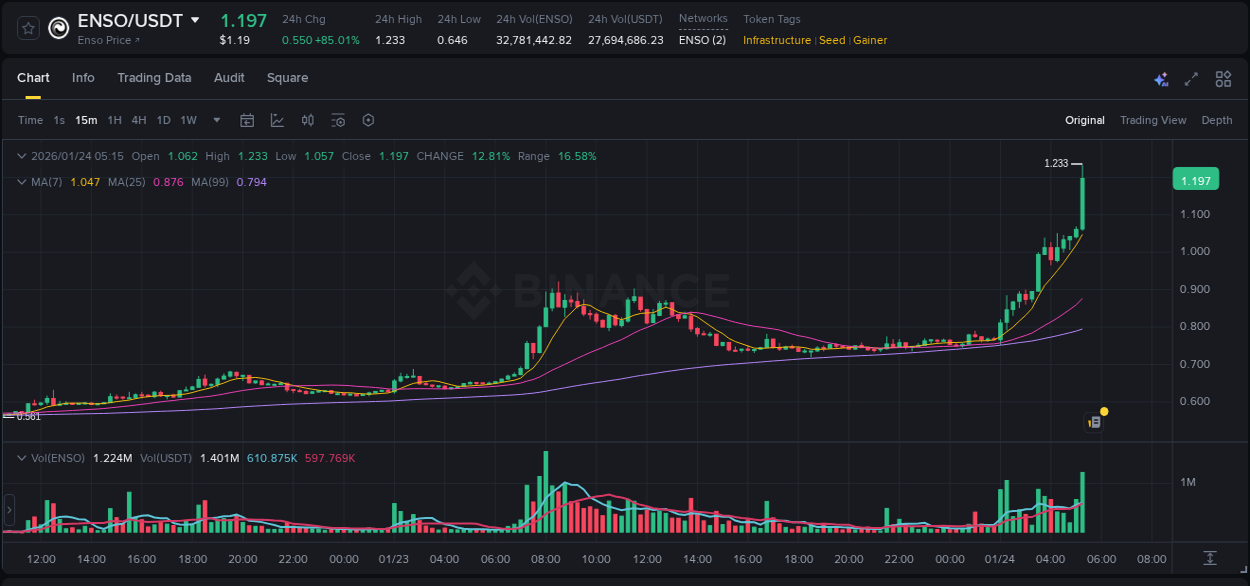Add ENSO/USDT to favorites via the star
Viewport: 1250px width, 586px height.
click(x=27, y=27)
